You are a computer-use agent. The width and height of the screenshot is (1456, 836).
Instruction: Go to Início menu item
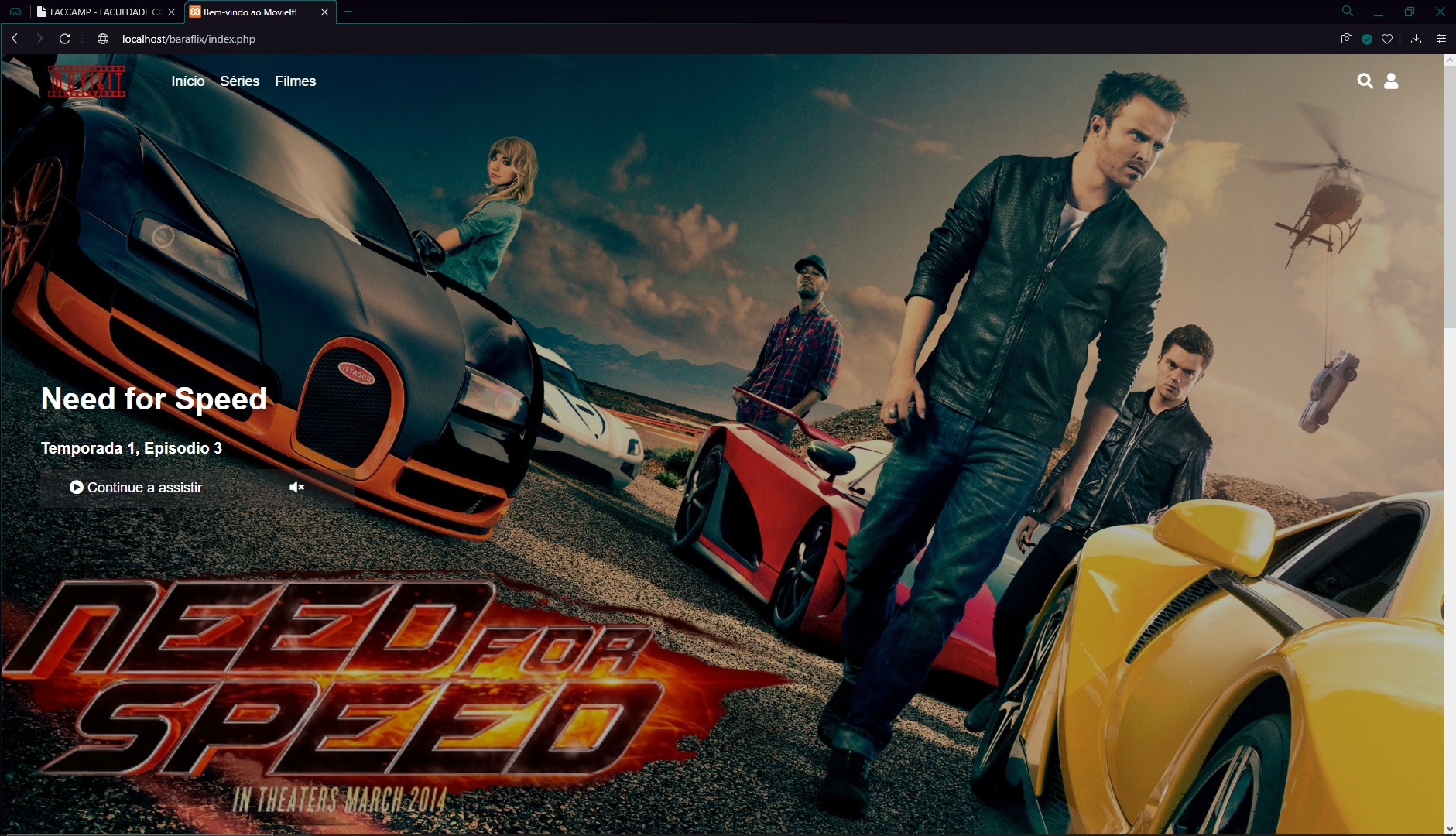coord(188,81)
